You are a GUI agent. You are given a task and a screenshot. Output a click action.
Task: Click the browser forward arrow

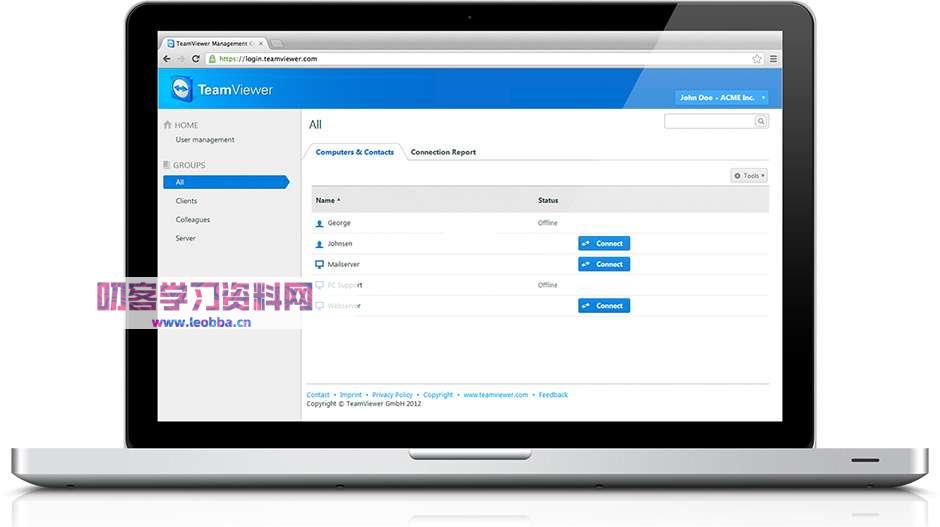(181, 59)
